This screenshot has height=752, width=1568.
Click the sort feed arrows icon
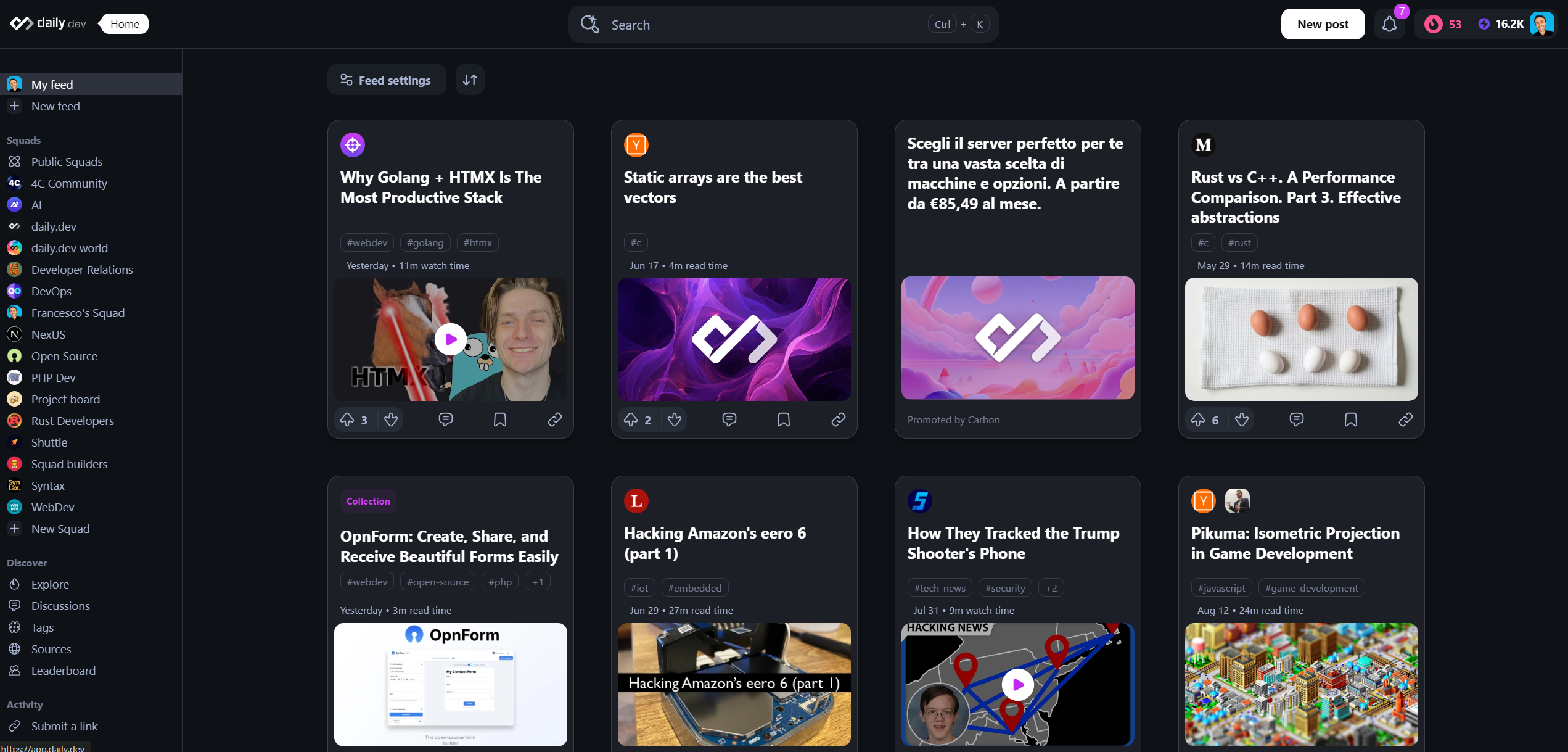click(x=470, y=80)
